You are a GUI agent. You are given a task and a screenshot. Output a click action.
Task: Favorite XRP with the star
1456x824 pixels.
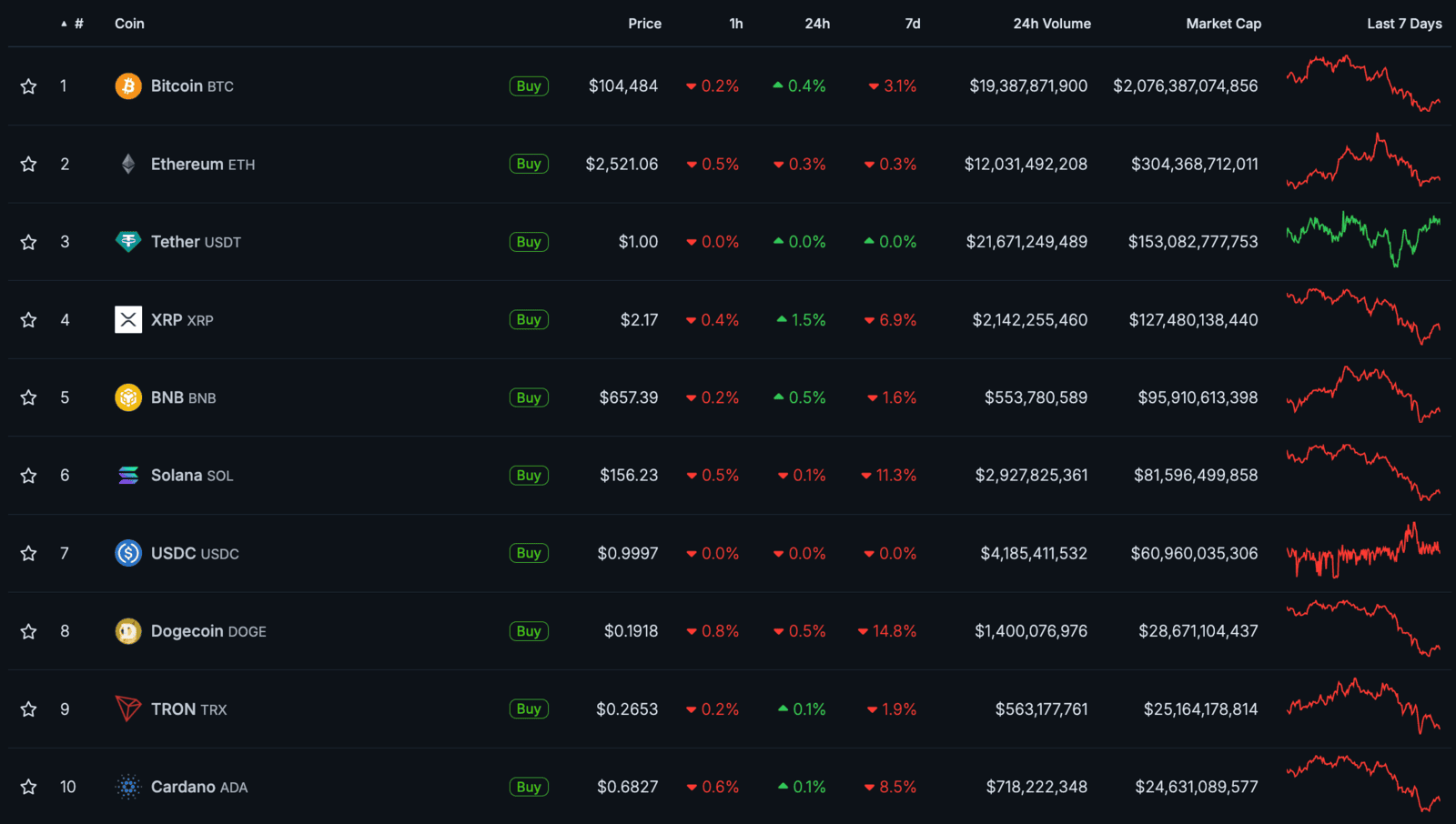click(x=28, y=320)
